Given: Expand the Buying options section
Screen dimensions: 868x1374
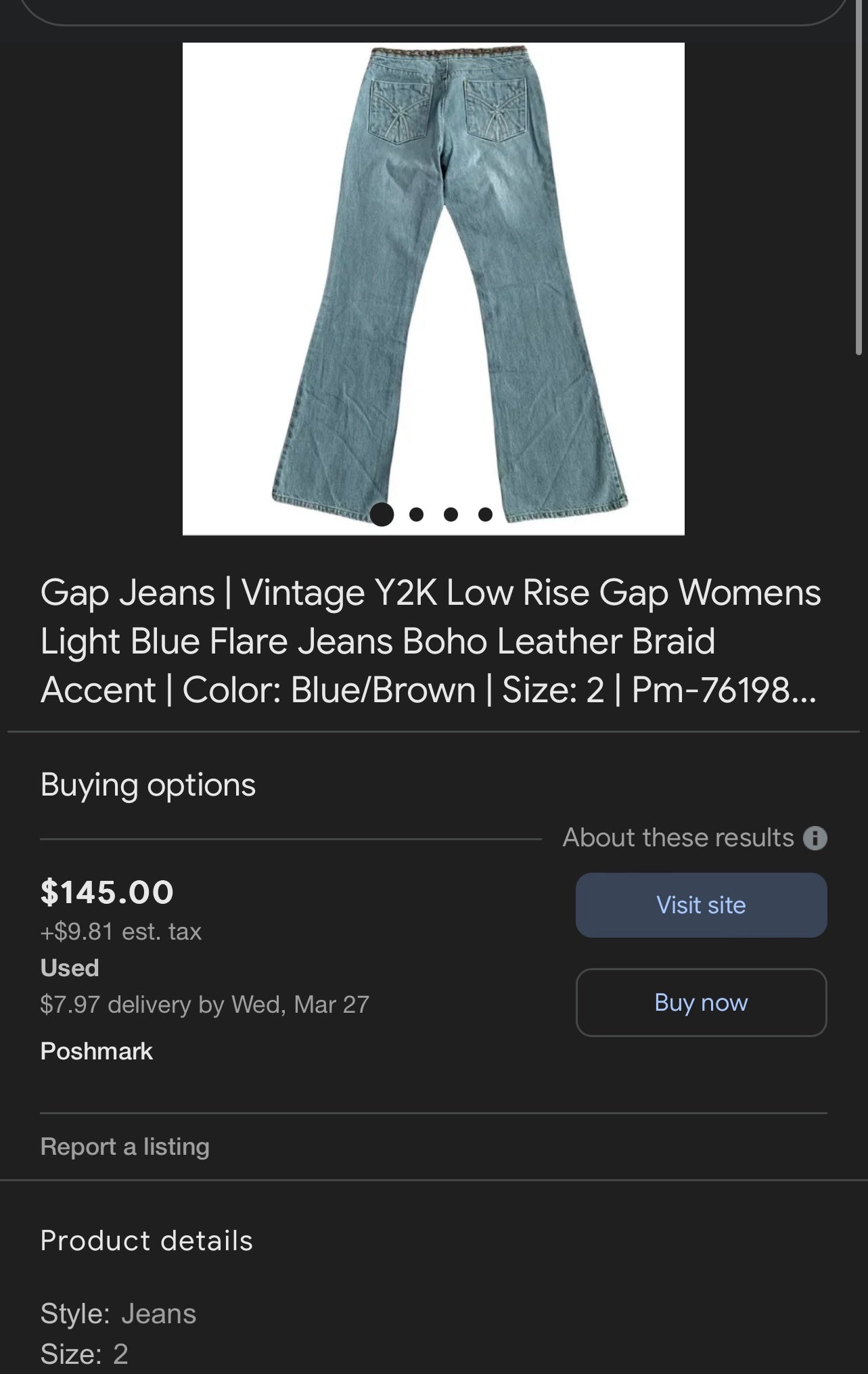Looking at the screenshot, I should pyautogui.click(x=147, y=783).
